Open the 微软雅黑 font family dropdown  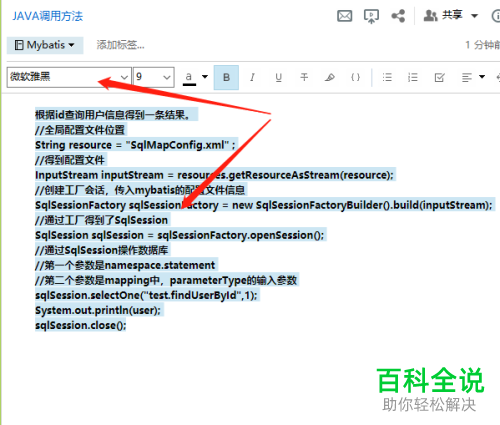point(69,77)
